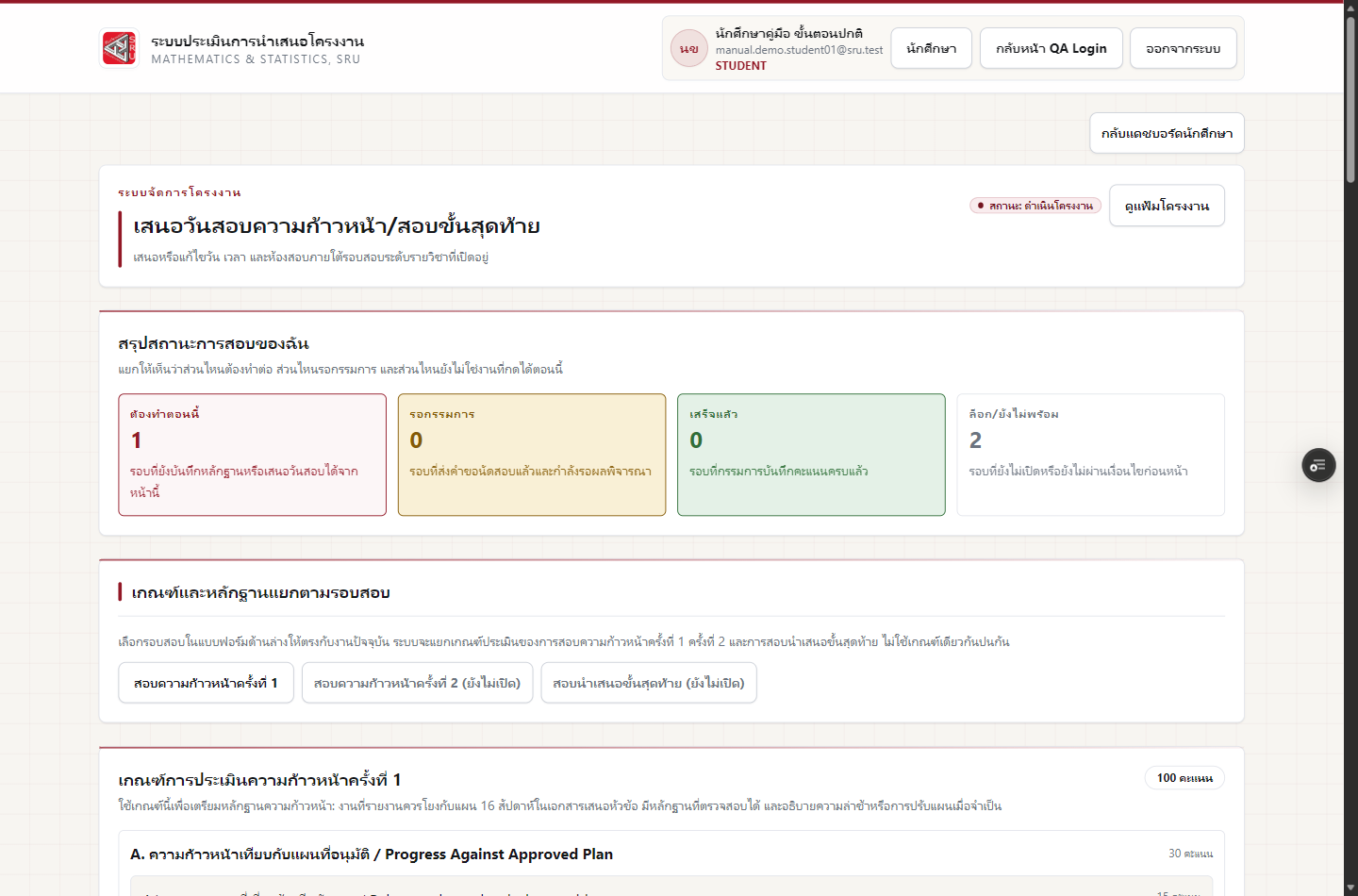Click the user avatar circle
Viewport: 1358px width, 896px height.
click(689, 48)
